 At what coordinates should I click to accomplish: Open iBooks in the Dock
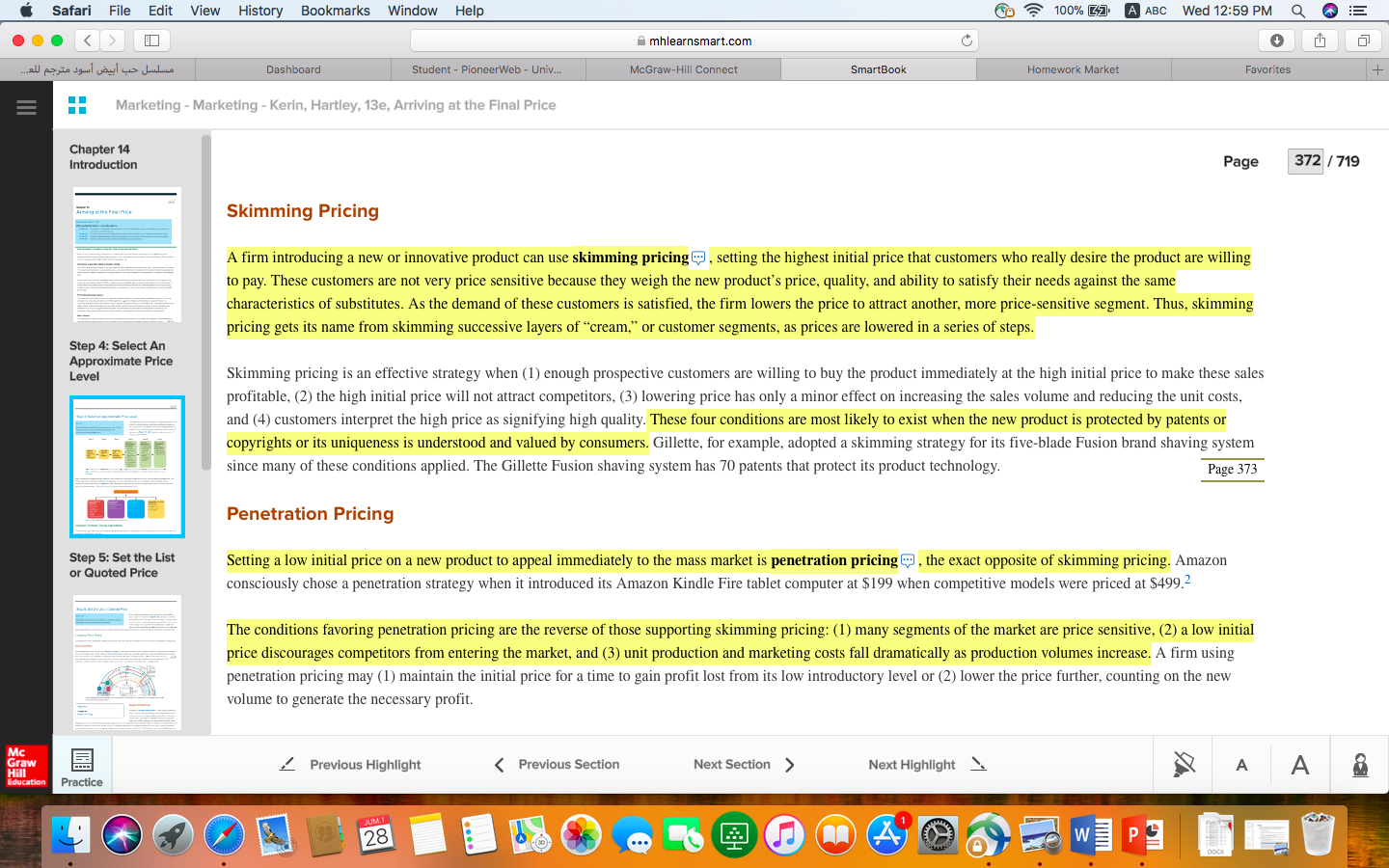point(835,835)
